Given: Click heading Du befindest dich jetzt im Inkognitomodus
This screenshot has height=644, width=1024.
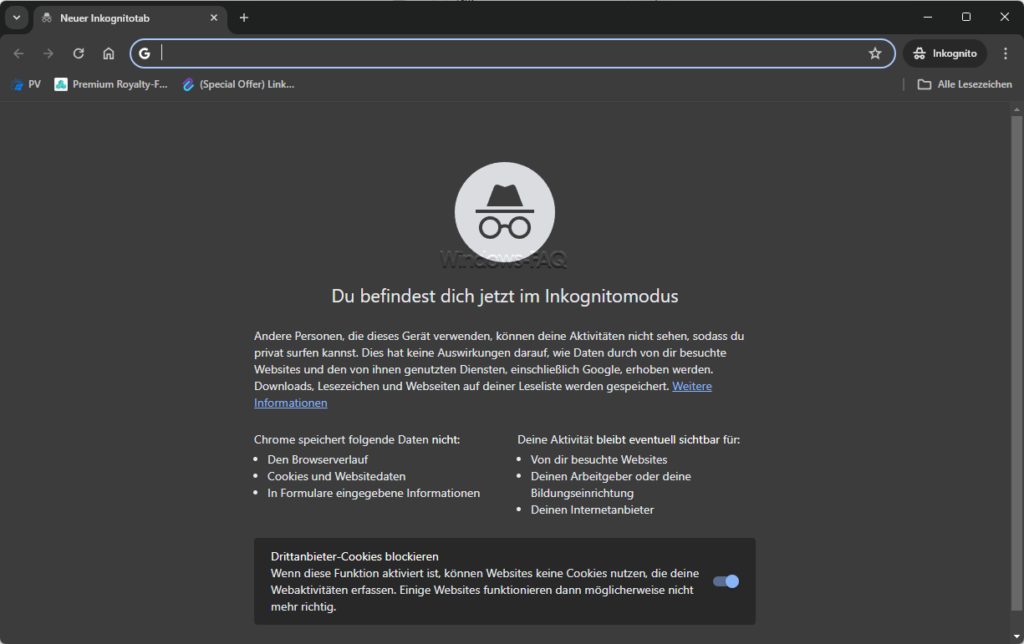Looking at the screenshot, I should (x=505, y=296).
